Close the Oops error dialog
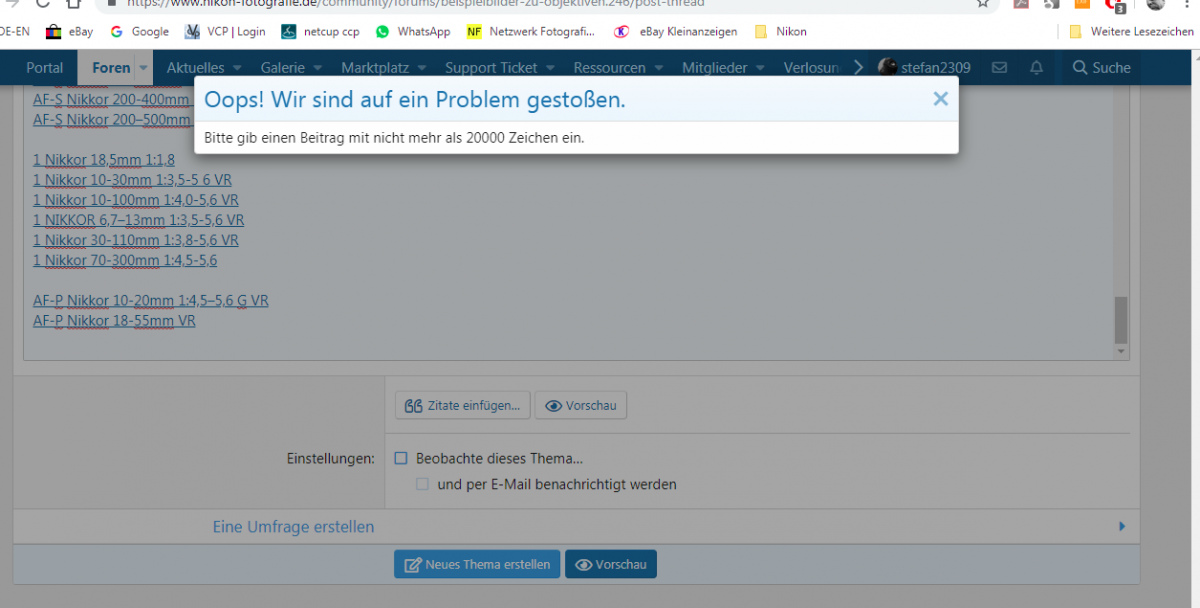Screen dimensions: 1200x608 coord(940,99)
